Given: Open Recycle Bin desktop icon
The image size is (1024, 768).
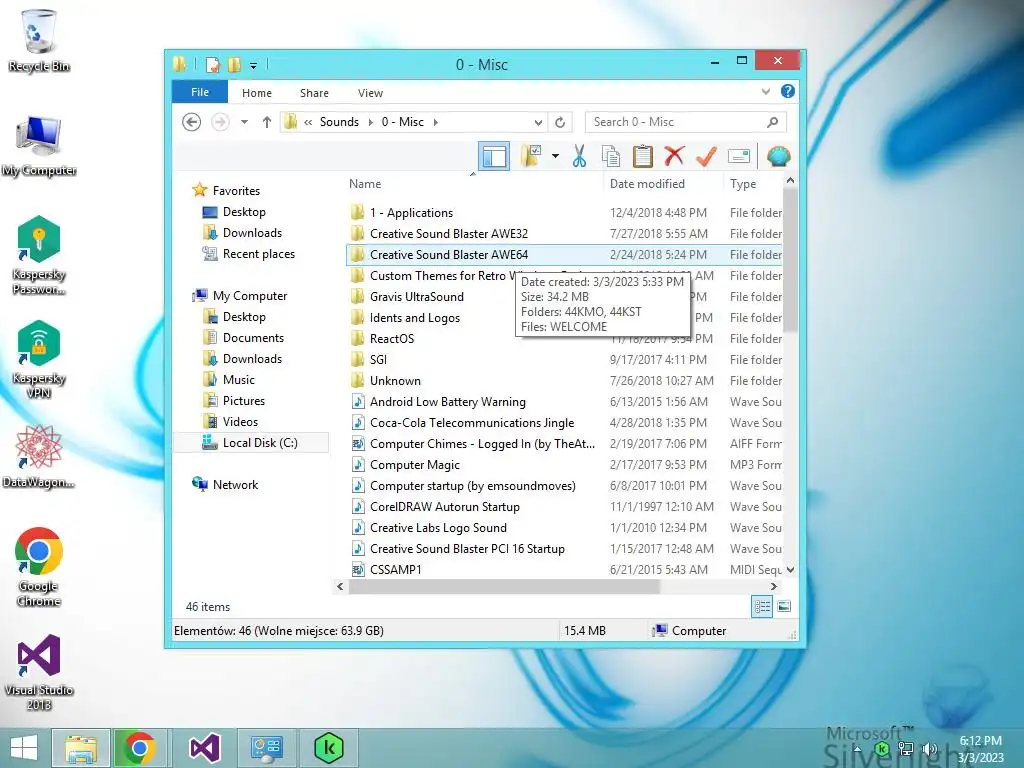Looking at the screenshot, I should click(39, 40).
